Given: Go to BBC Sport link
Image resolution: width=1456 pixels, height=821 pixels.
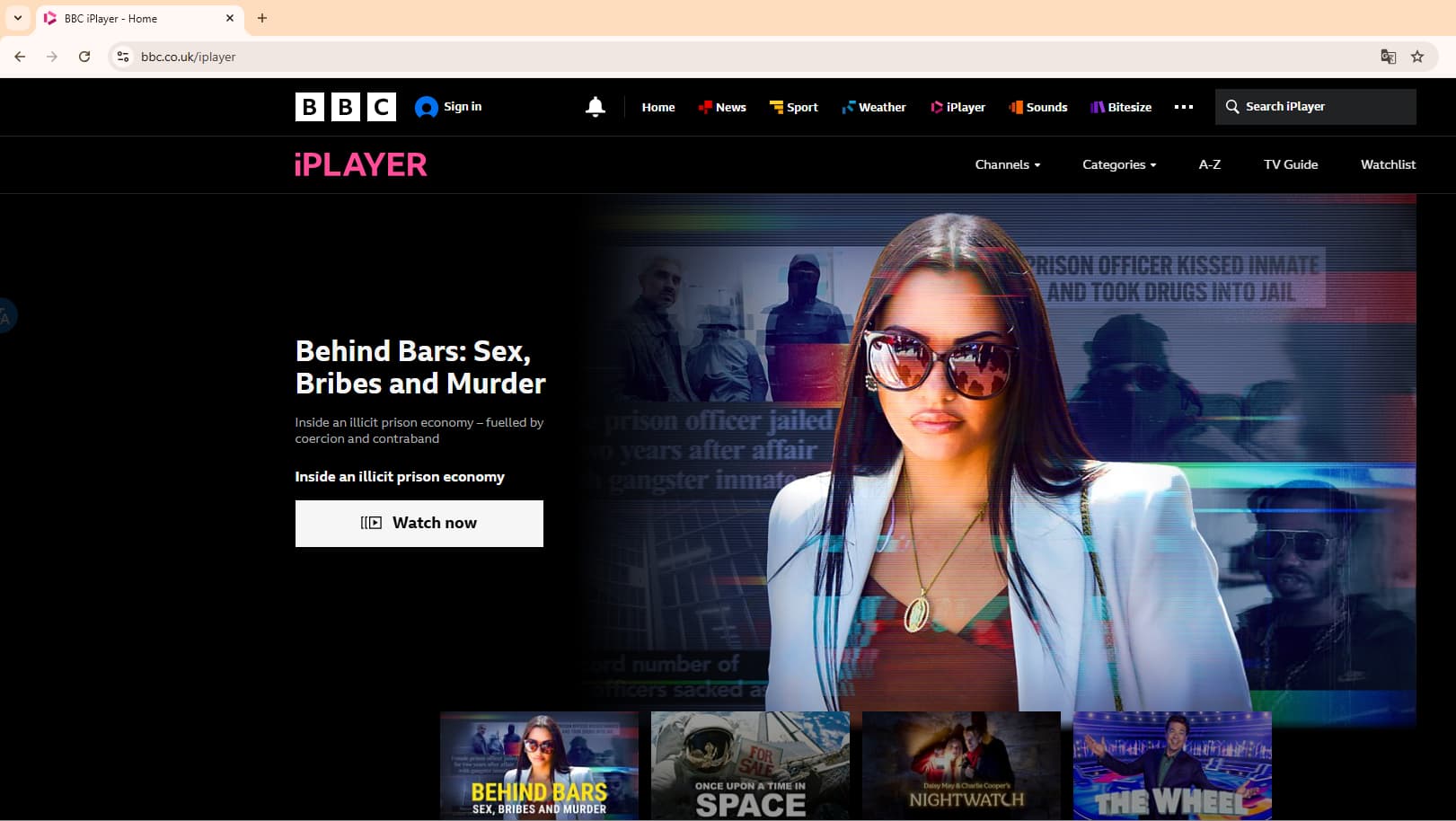Looking at the screenshot, I should (794, 107).
